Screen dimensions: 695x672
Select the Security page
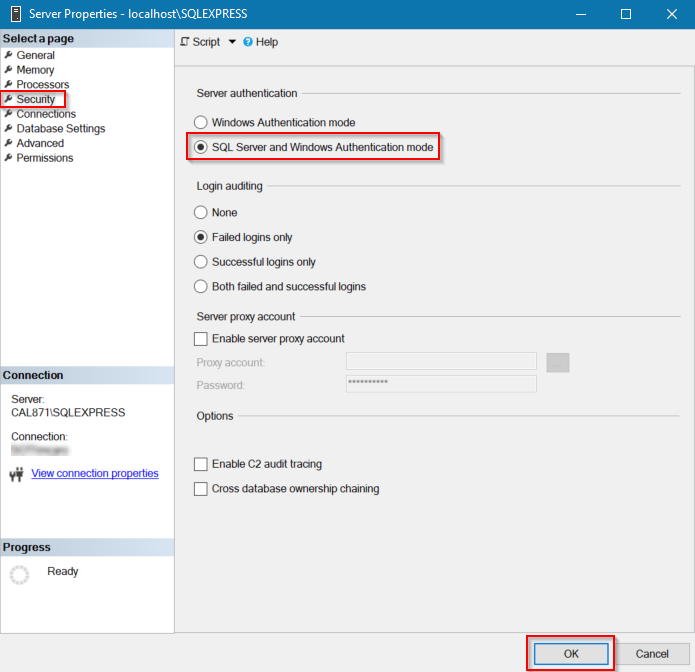click(35, 99)
